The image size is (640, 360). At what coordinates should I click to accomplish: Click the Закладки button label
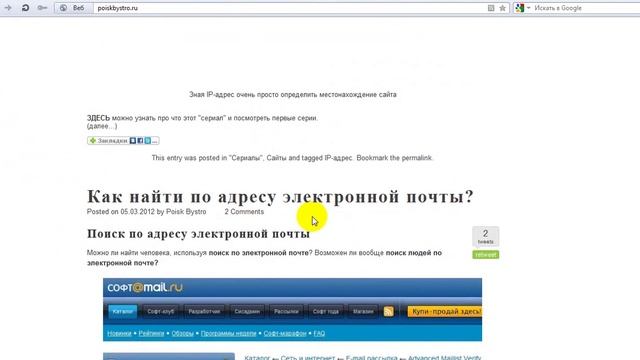[x=112, y=140]
